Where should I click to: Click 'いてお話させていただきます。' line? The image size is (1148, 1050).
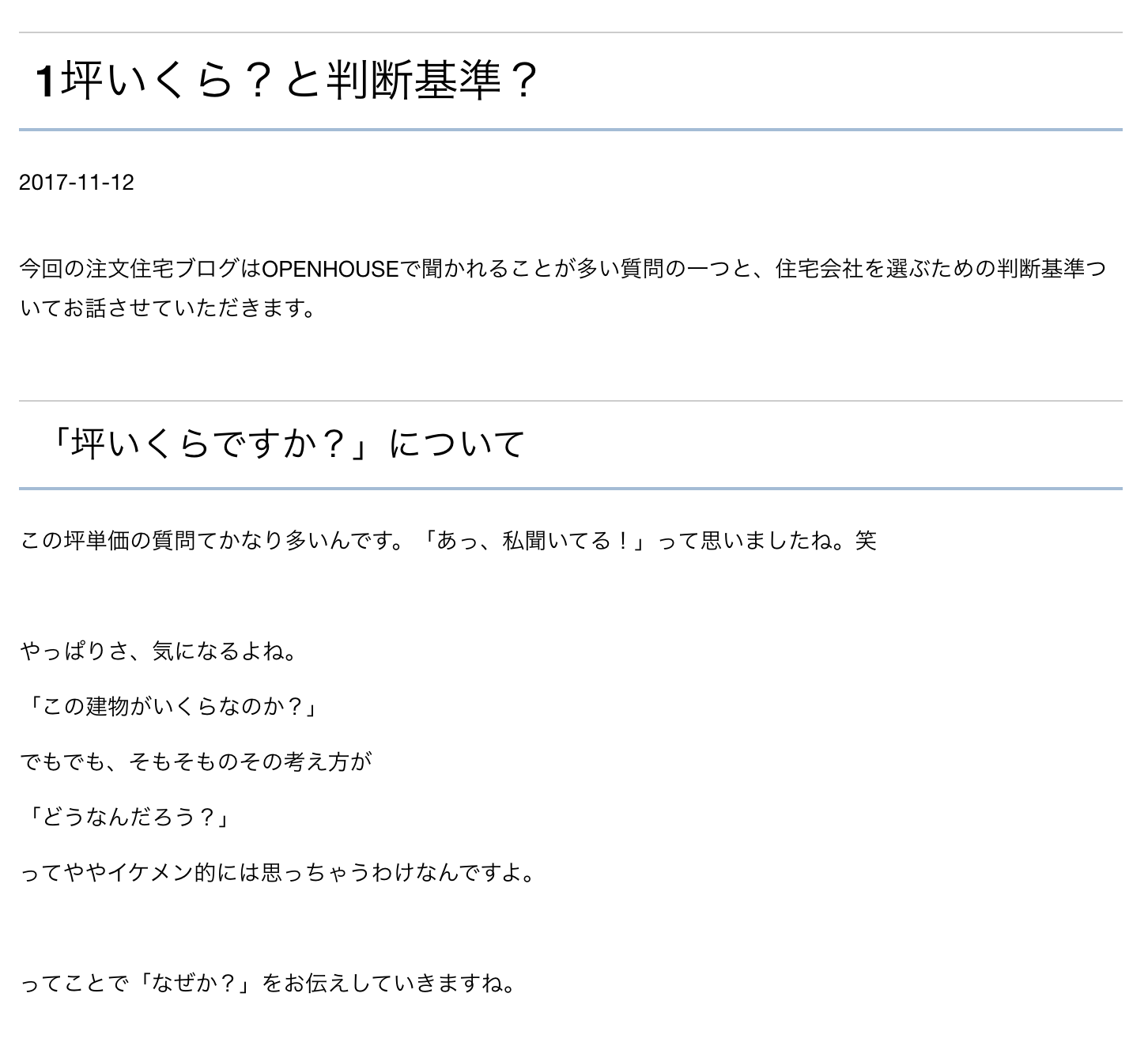[x=168, y=308]
